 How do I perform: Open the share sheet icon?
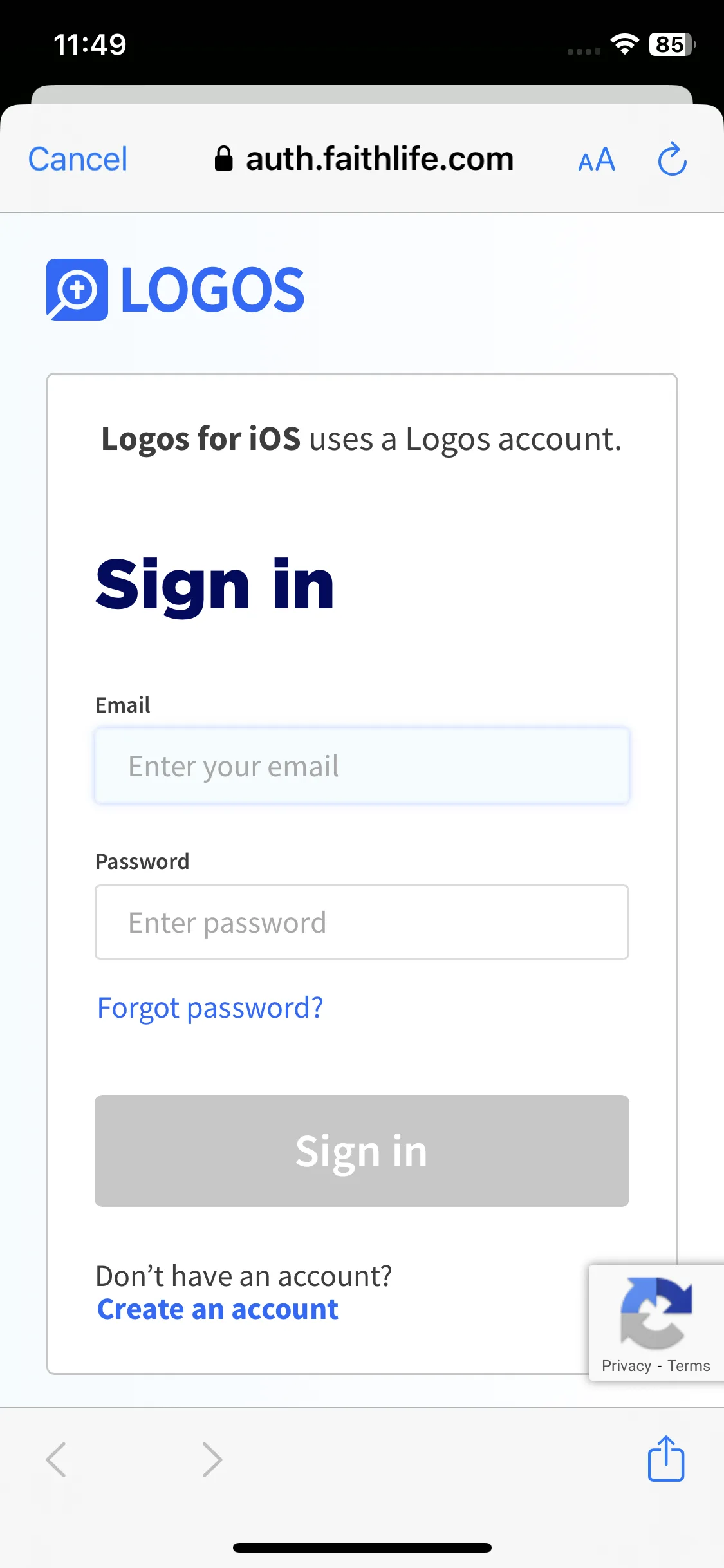pos(666,1458)
